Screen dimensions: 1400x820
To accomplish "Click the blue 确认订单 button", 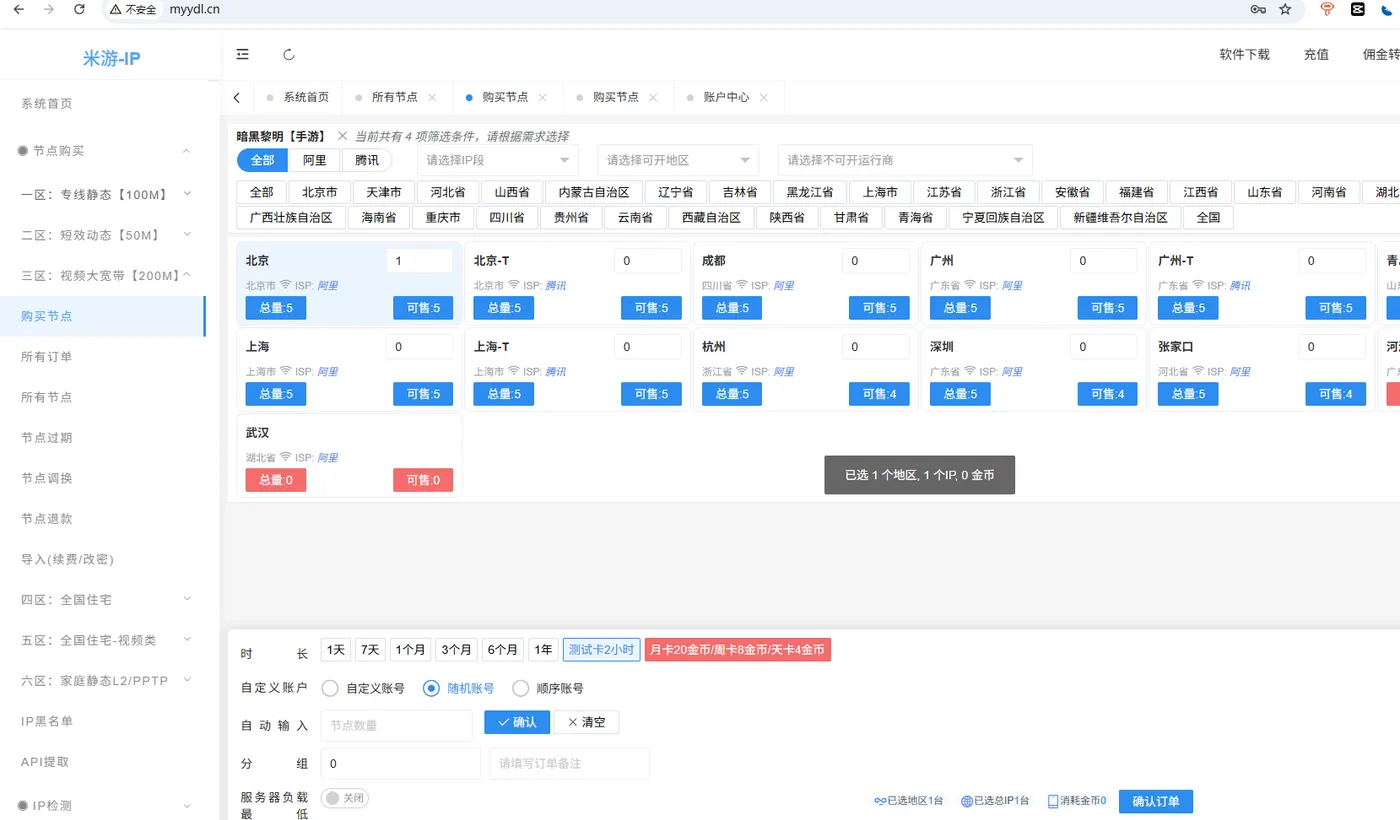I will [1156, 801].
